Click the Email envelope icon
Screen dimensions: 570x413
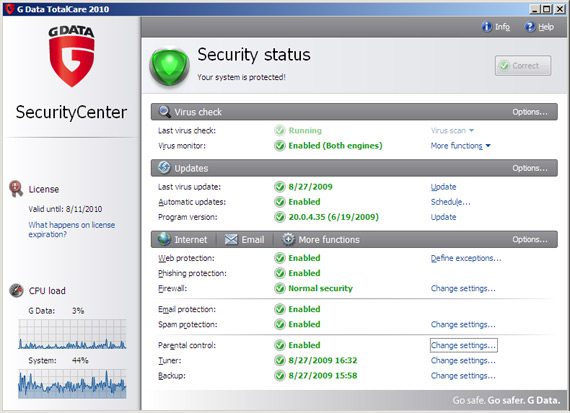pos(231,240)
